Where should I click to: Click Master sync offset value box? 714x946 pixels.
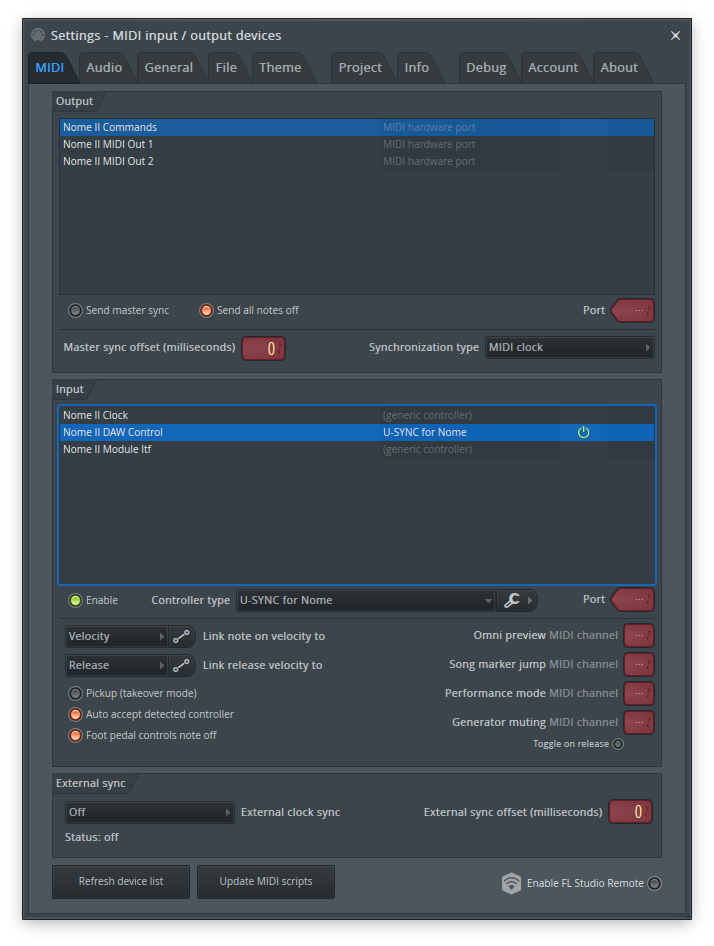tap(264, 348)
